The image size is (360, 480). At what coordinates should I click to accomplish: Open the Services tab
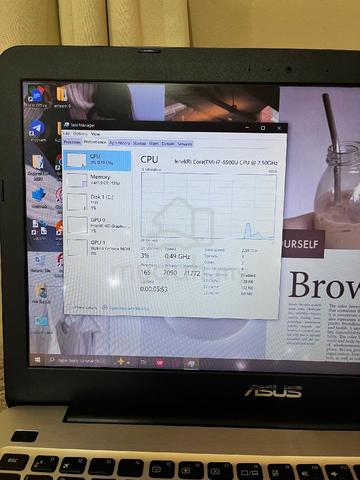(x=185, y=144)
